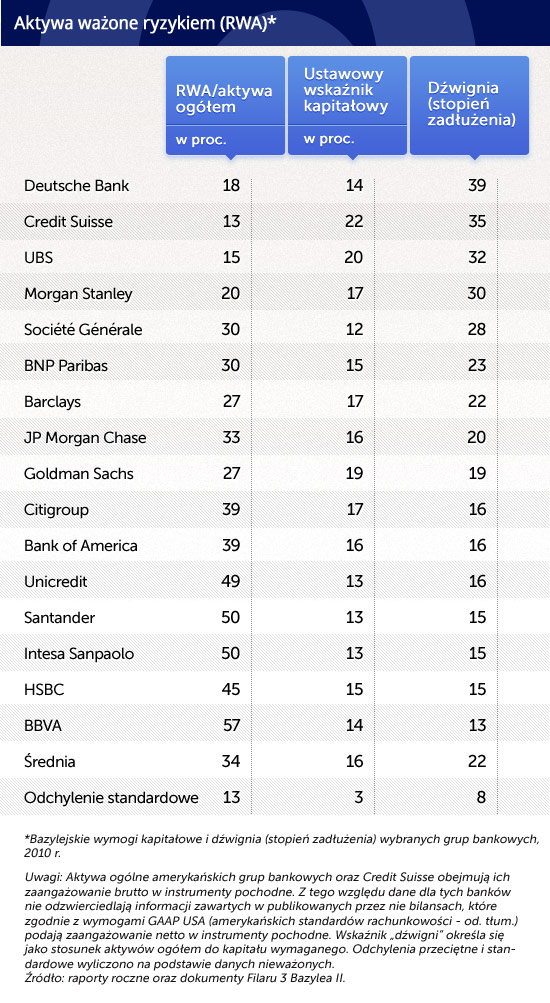550x1003 pixels.
Task: Select the Deutsche Bank row label
Action: pyautogui.click(x=76, y=186)
